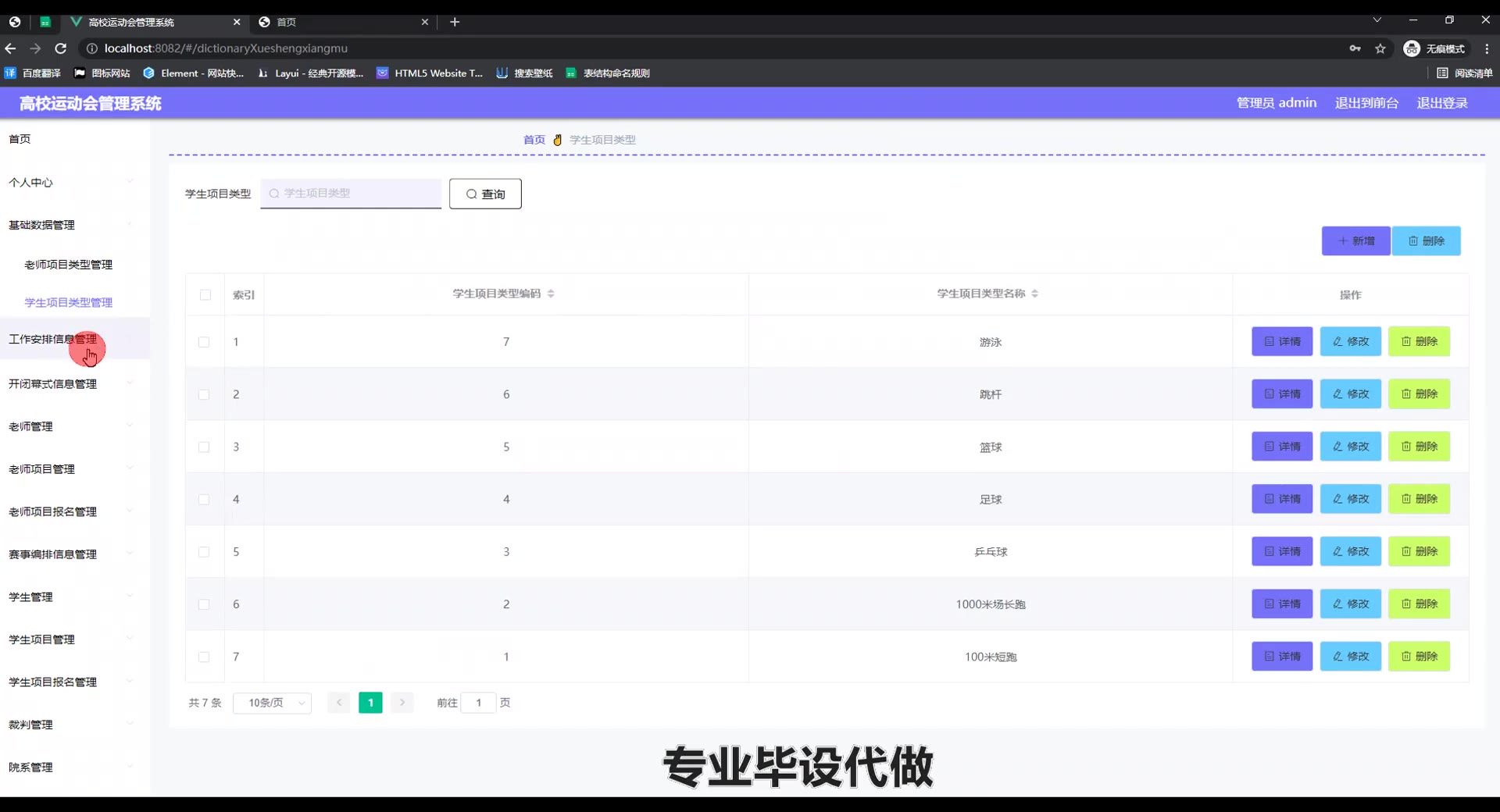This screenshot has width=1500, height=812.
Task: Select the checkbox for row 足球
Action: coord(204,499)
